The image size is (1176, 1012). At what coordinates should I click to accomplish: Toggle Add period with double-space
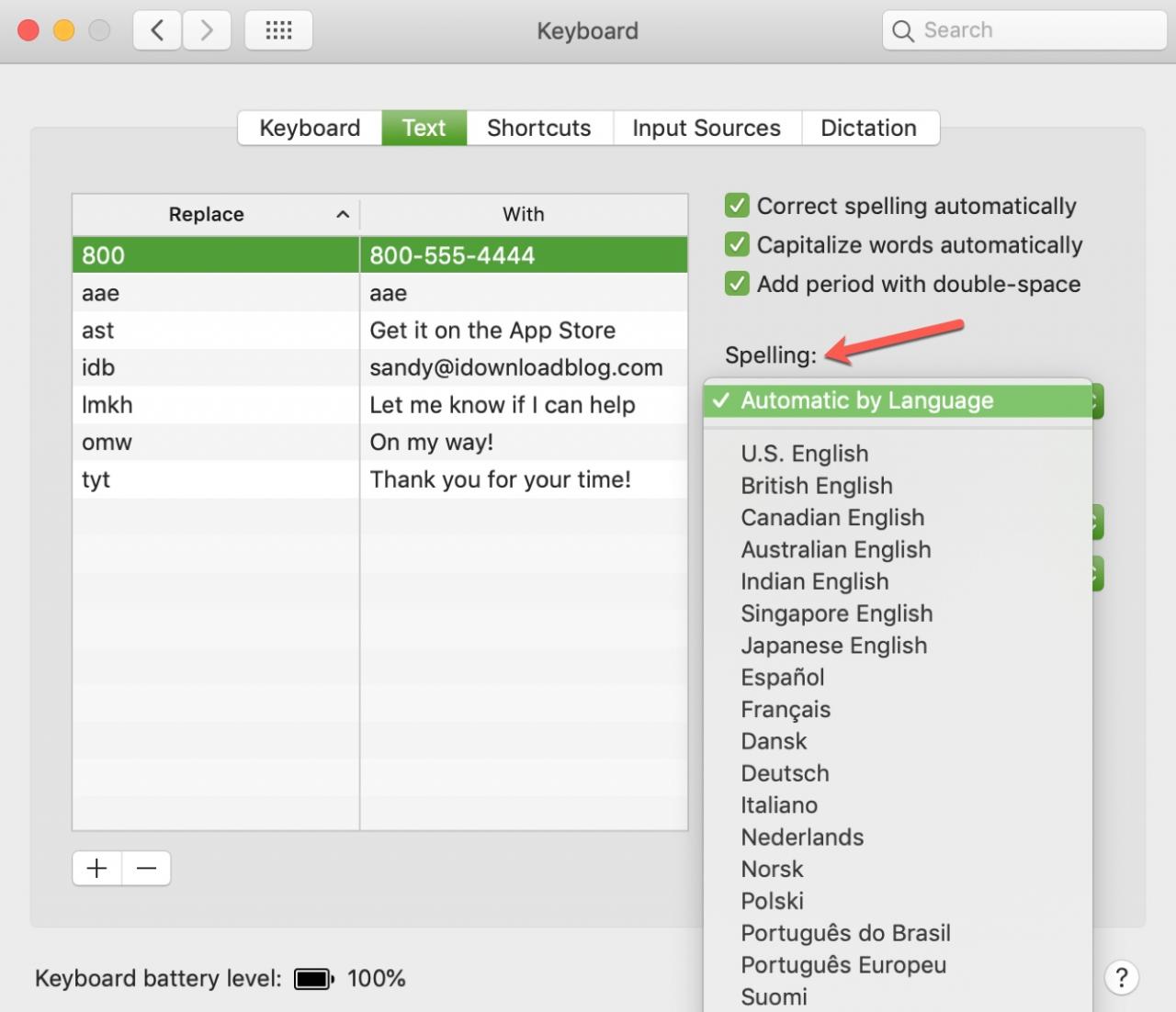(737, 284)
